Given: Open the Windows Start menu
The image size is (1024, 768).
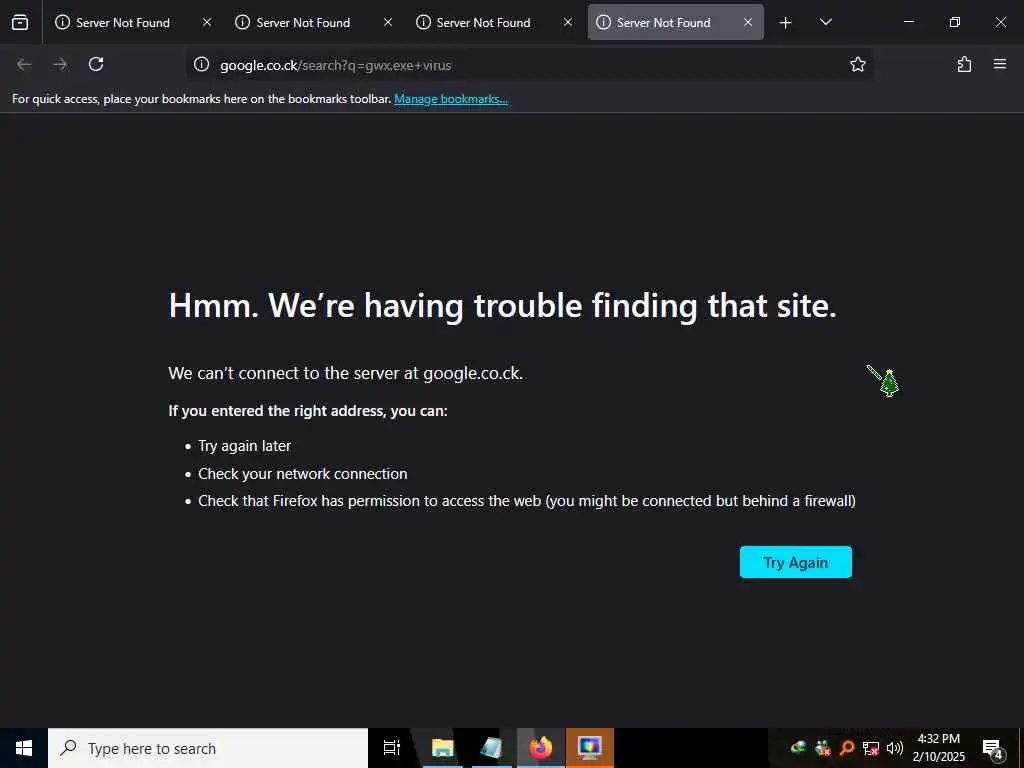Looking at the screenshot, I should 24,748.
